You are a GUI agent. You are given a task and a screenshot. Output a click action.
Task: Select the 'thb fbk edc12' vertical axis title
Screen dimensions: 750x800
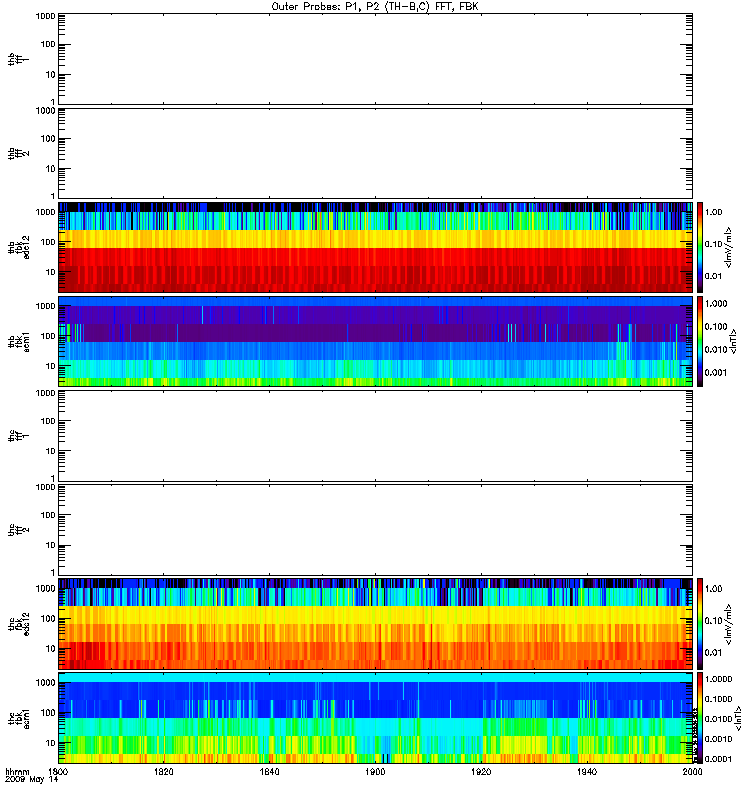point(18,247)
